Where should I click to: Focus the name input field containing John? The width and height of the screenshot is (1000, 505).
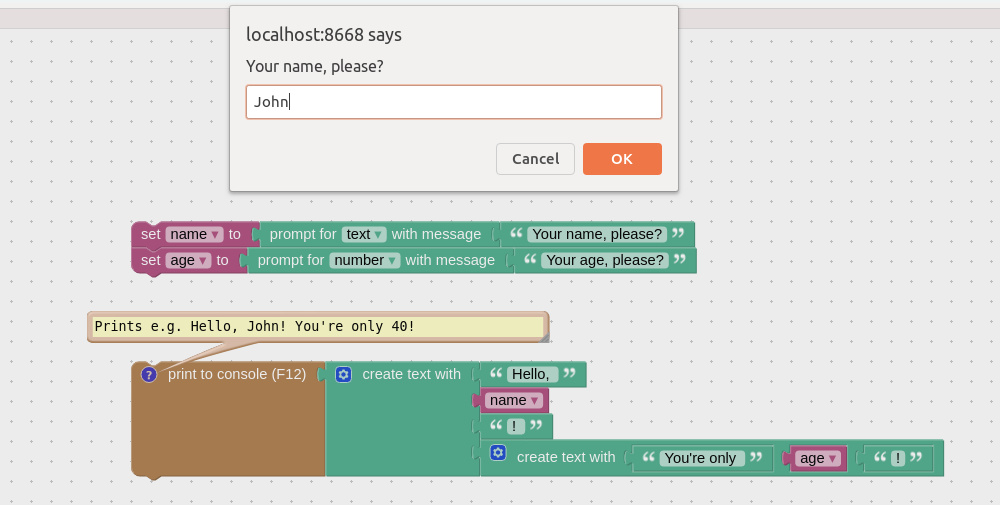[x=453, y=102]
